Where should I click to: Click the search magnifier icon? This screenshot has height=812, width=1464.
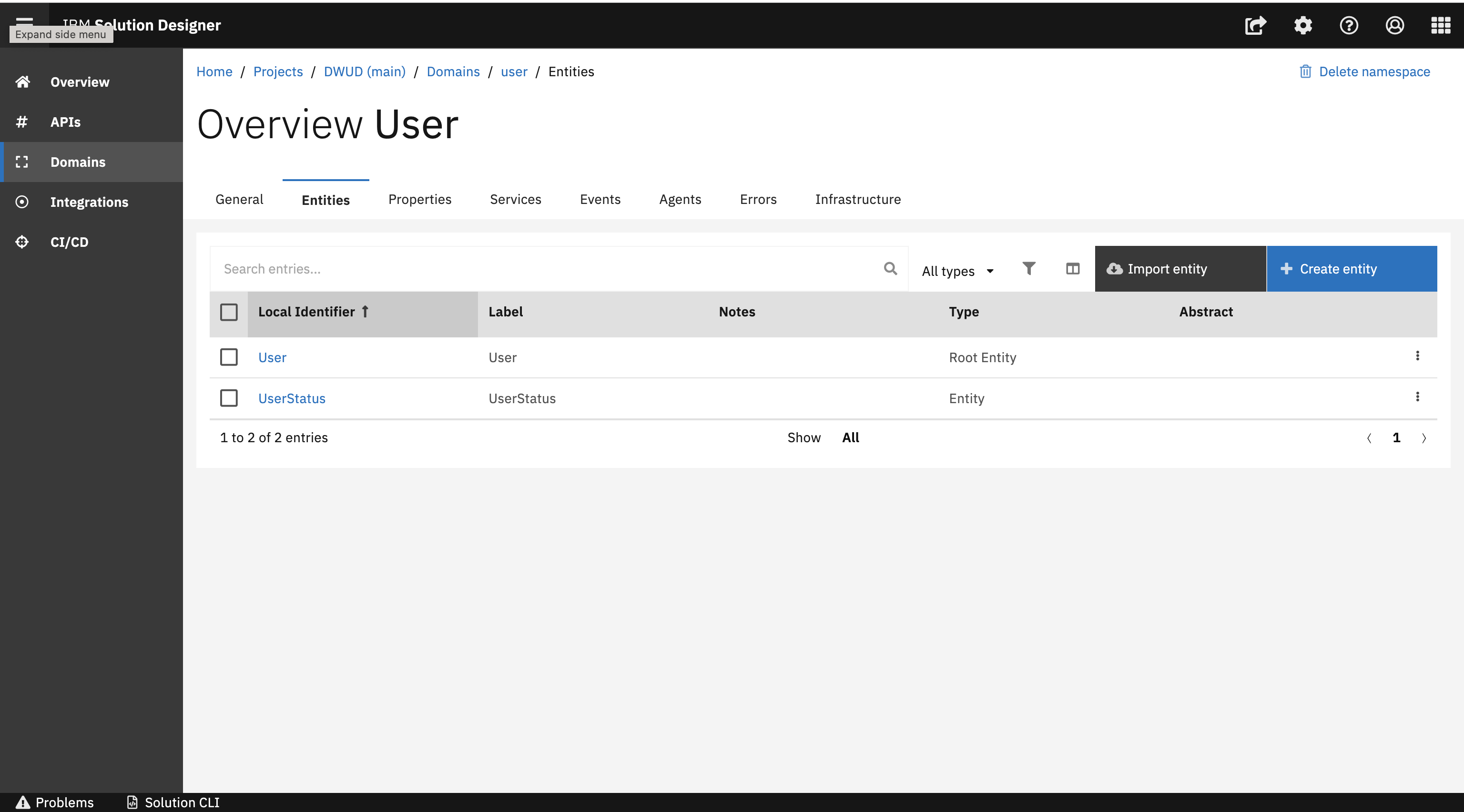tap(890, 268)
